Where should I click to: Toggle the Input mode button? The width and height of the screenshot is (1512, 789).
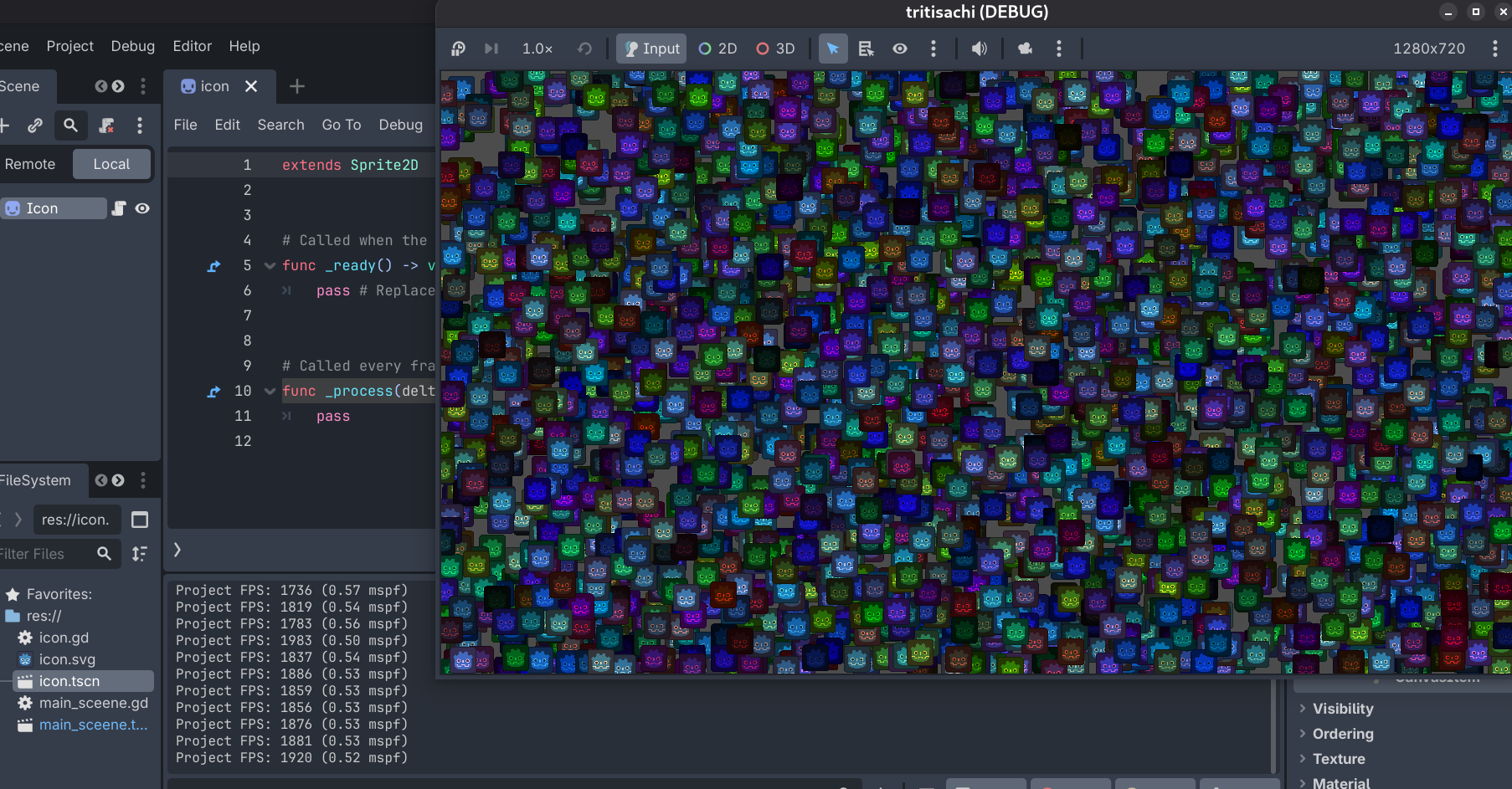(x=651, y=49)
